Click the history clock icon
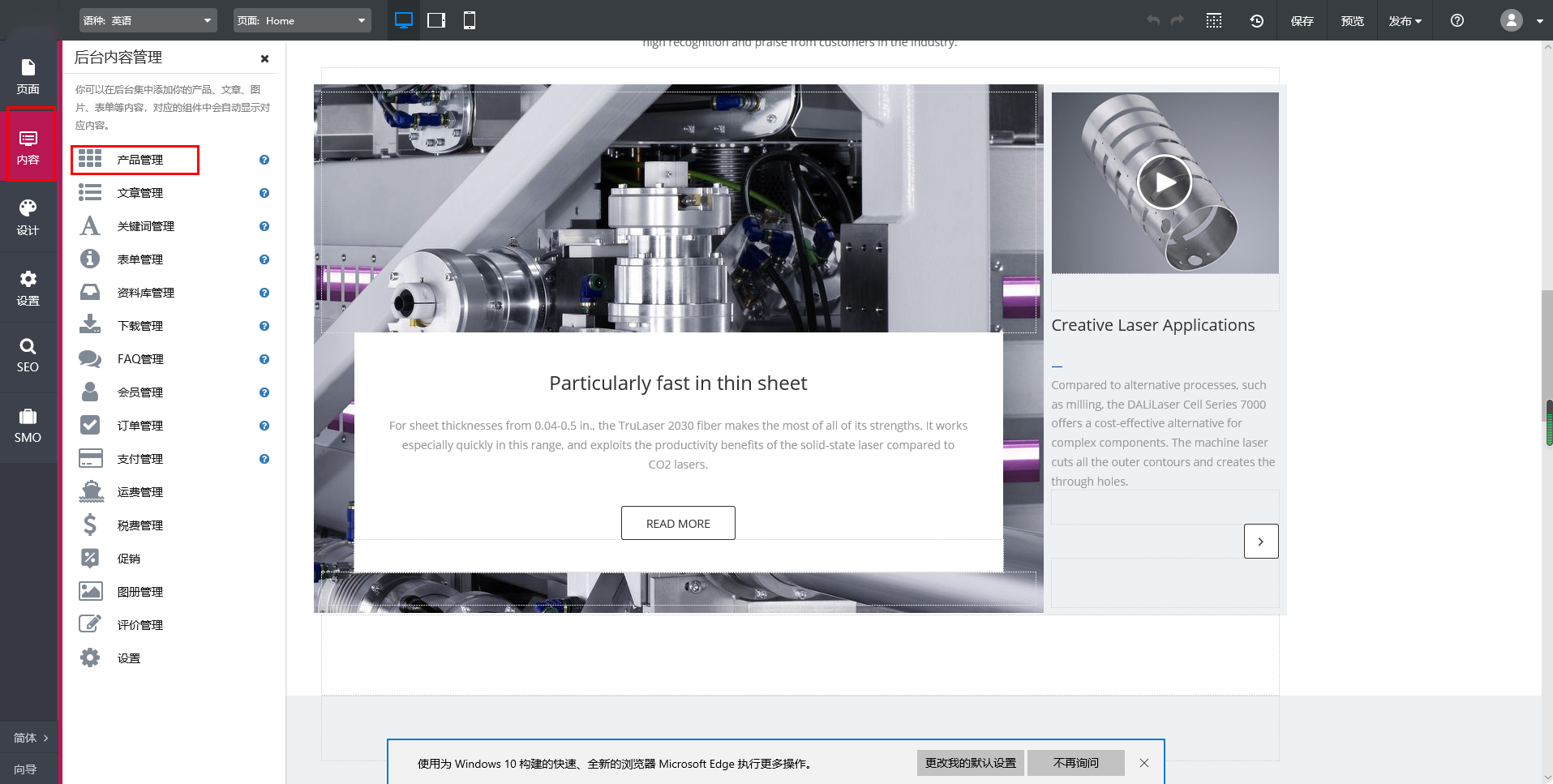 [x=1256, y=21]
